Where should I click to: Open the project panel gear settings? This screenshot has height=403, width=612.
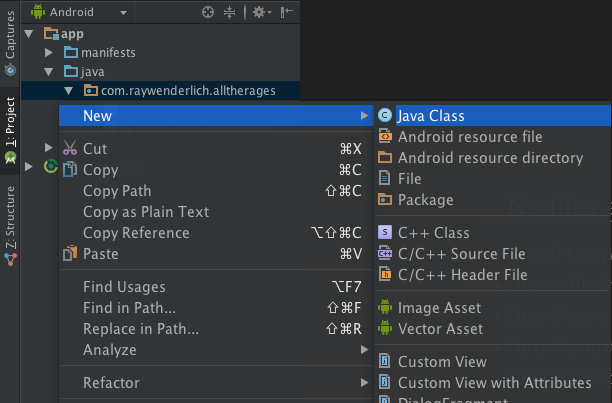[x=262, y=12]
